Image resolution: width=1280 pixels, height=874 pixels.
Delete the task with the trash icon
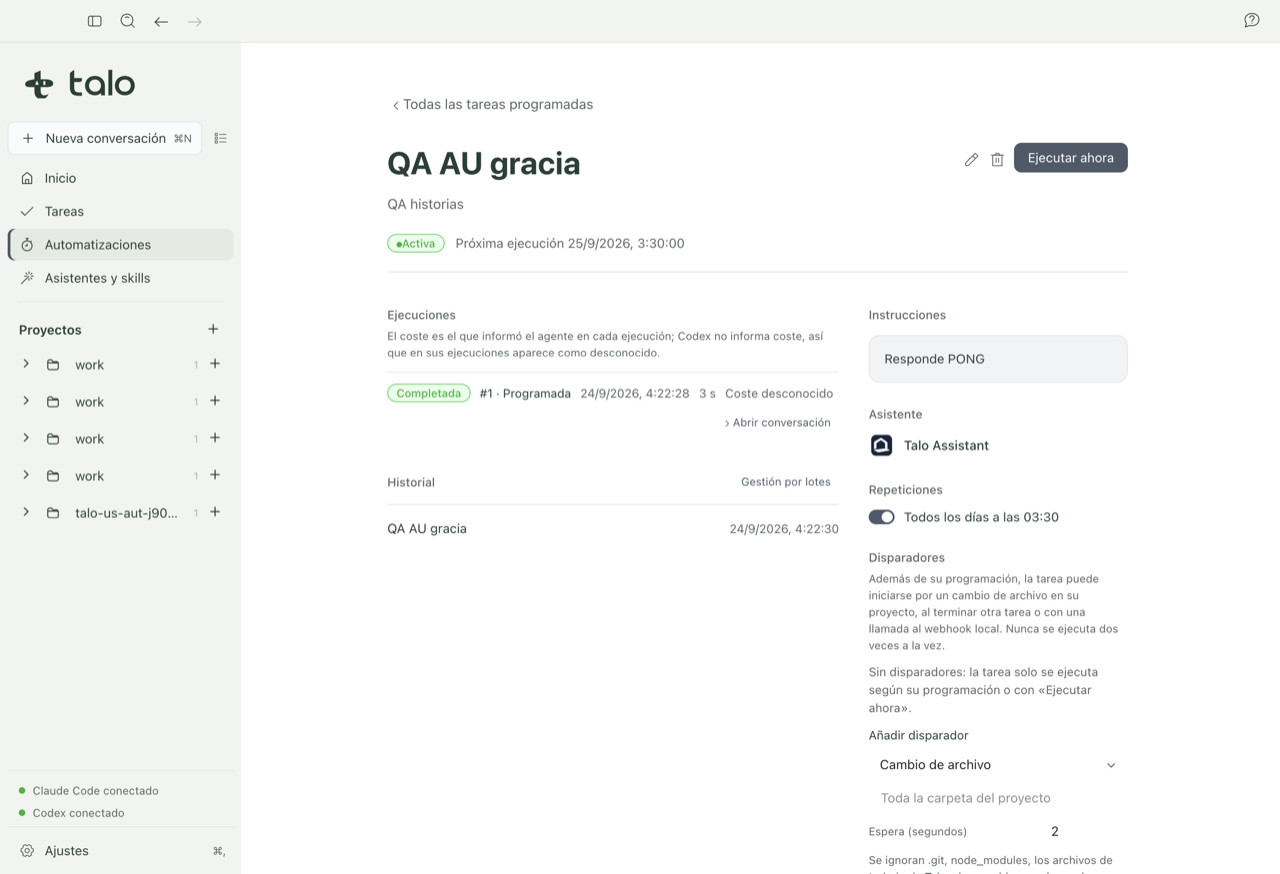click(997, 159)
